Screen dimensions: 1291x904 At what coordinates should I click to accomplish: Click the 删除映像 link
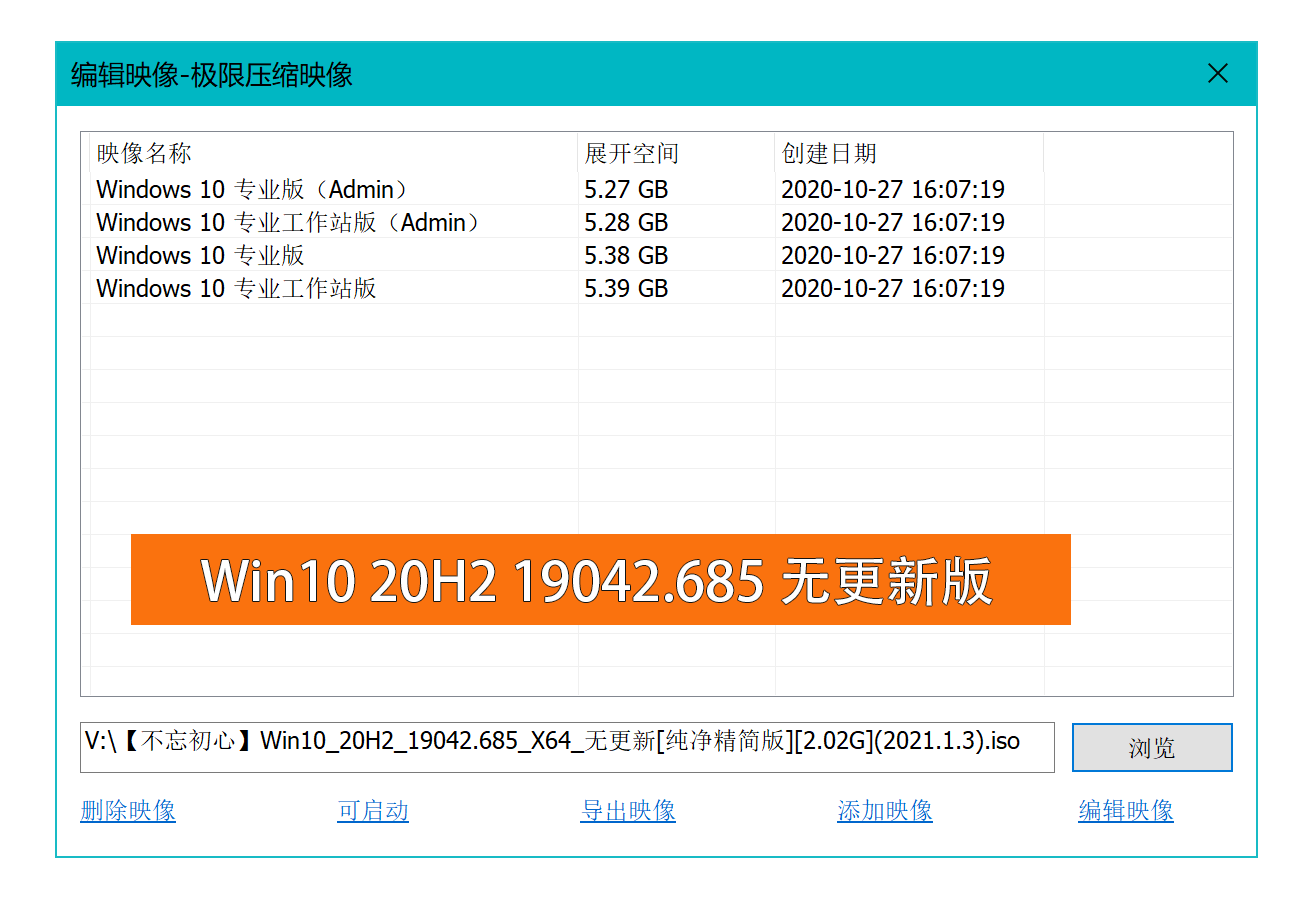128,810
